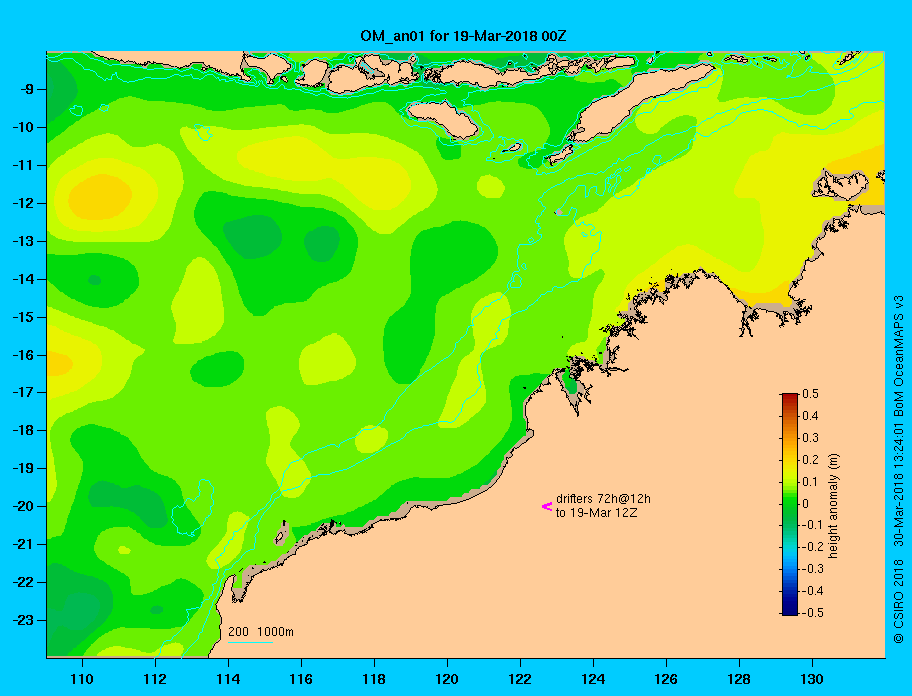
Task: Click the colorbar tick label "0.3"
Action: point(810,438)
